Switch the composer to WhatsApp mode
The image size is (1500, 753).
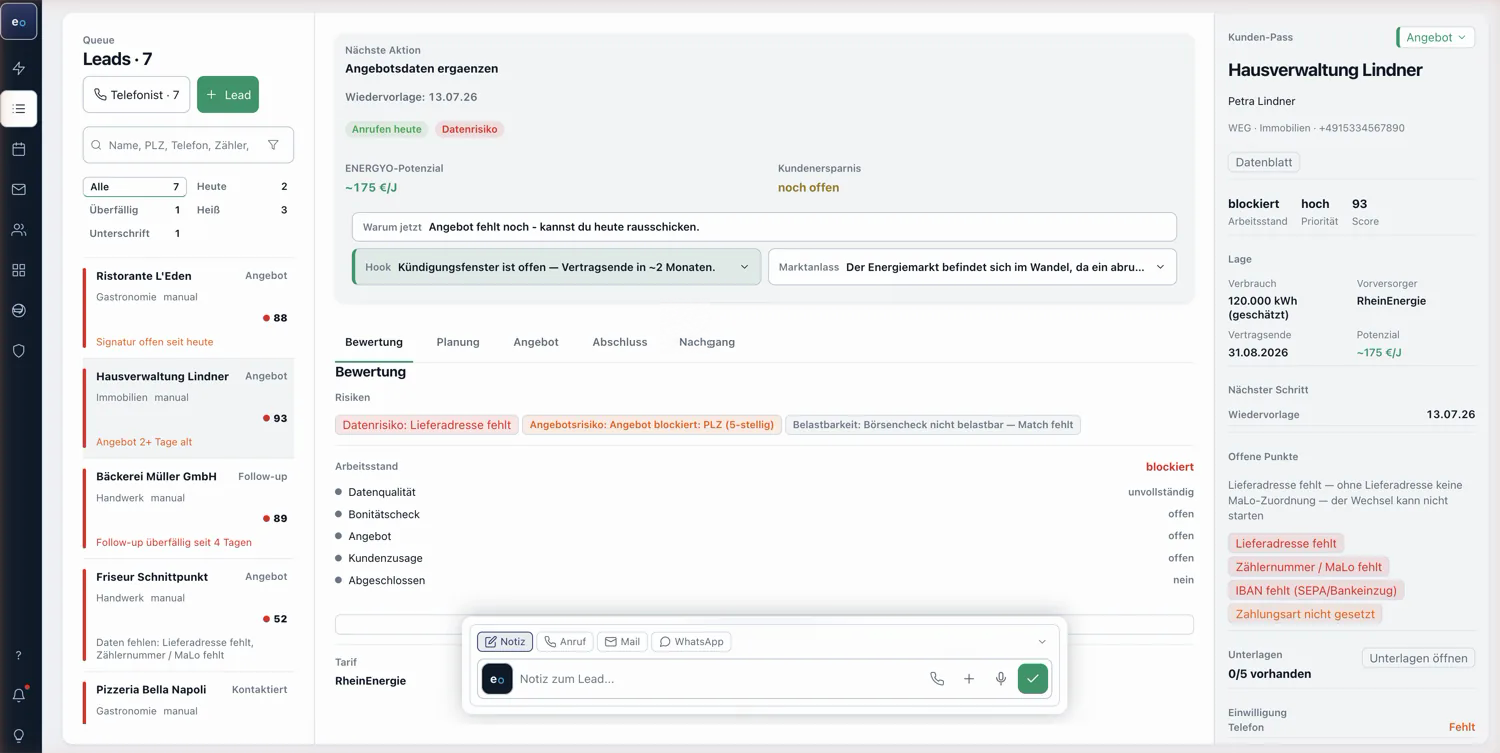pyautogui.click(x=691, y=642)
